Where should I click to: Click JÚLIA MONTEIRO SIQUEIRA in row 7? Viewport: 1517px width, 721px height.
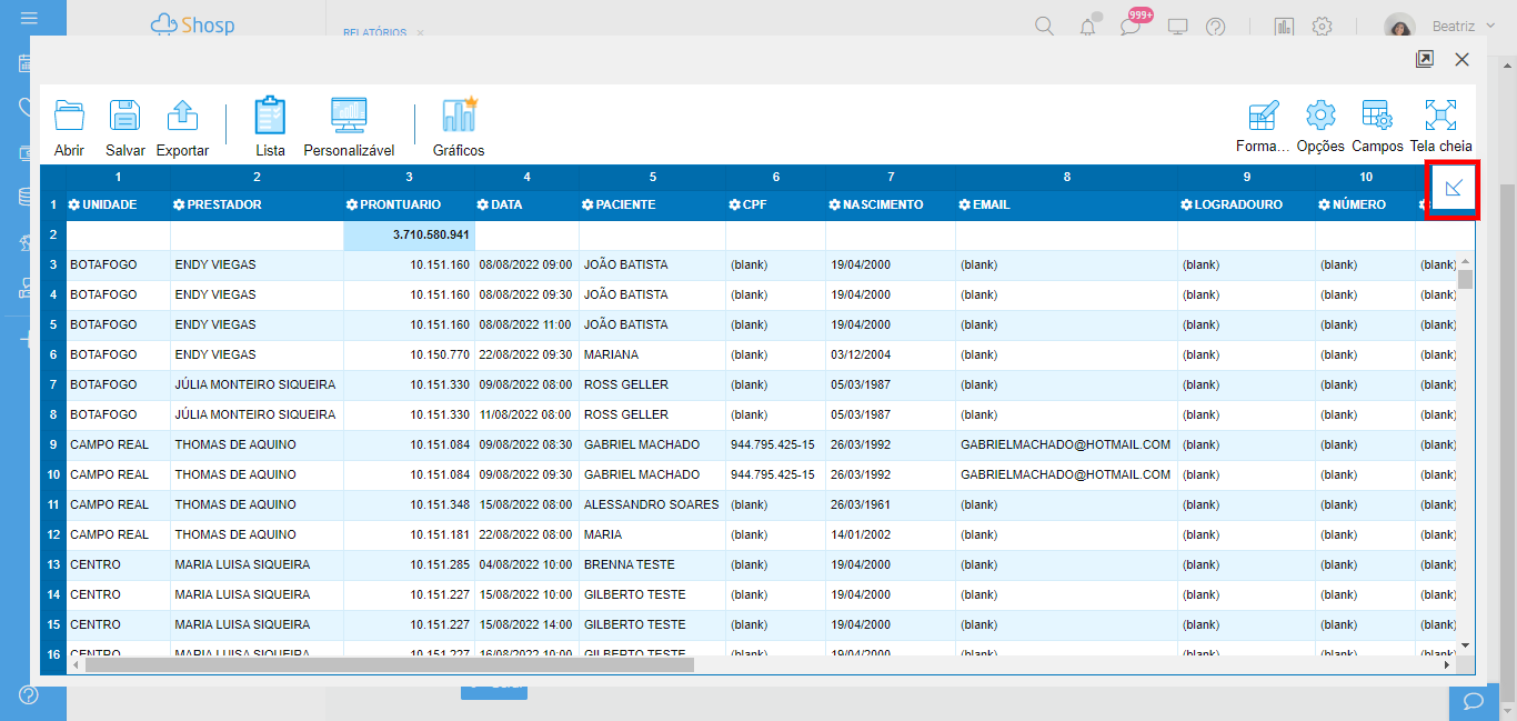[x=255, y=384]
